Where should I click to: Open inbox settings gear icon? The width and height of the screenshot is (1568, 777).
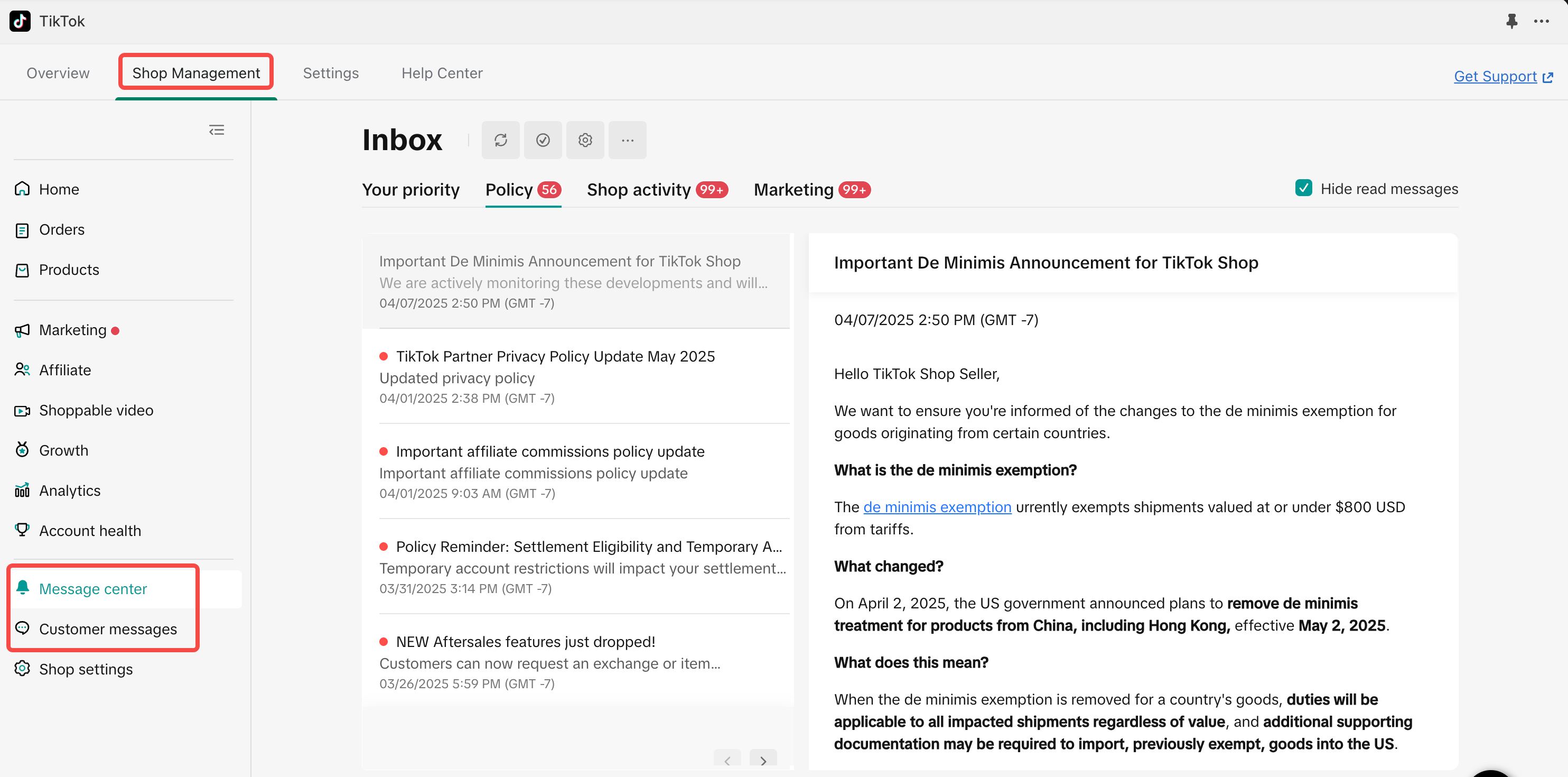pyautogui.click(x=585, y=140)
